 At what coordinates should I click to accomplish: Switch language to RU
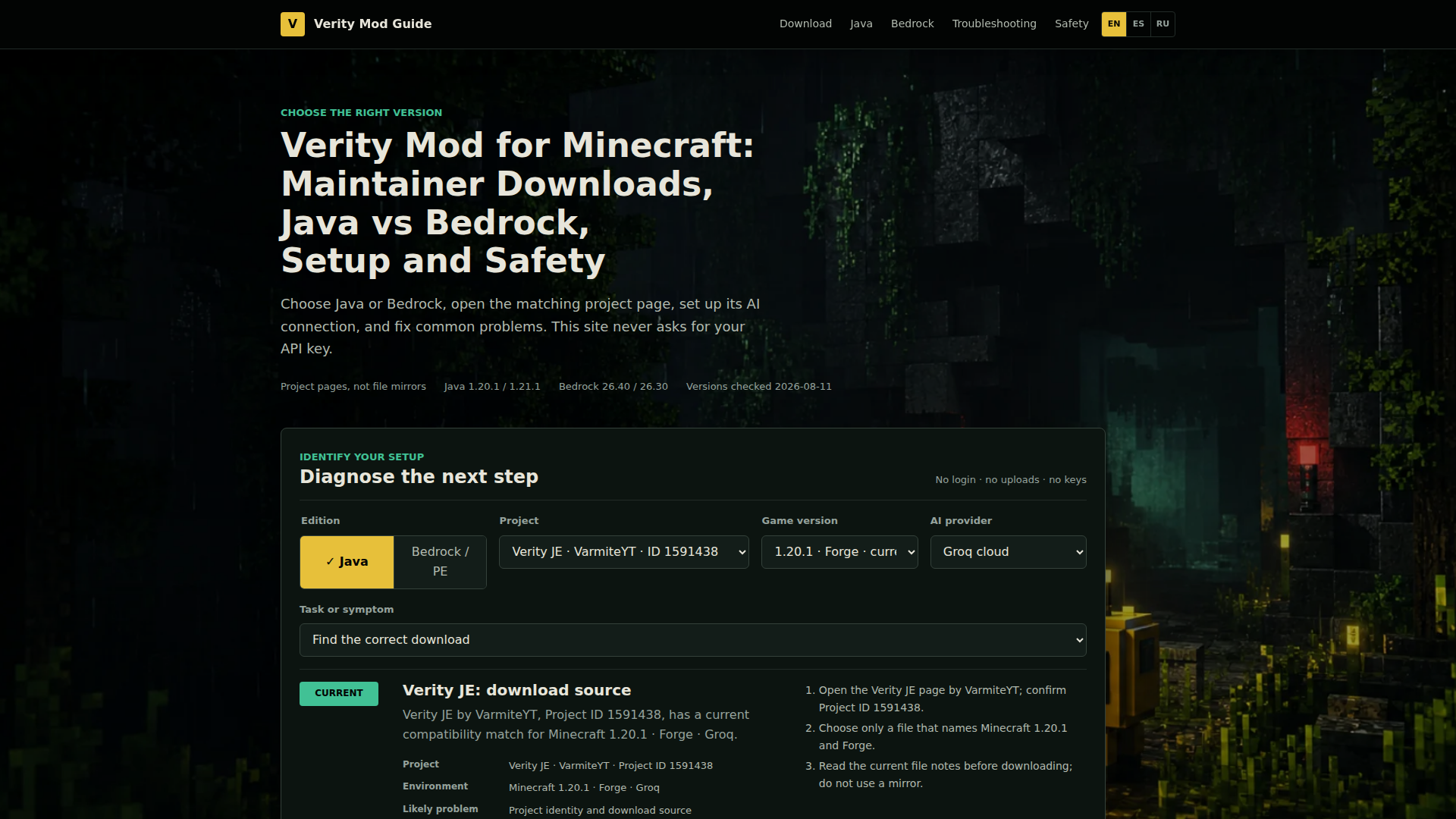pyautogui.click(x=1163, y=24)
